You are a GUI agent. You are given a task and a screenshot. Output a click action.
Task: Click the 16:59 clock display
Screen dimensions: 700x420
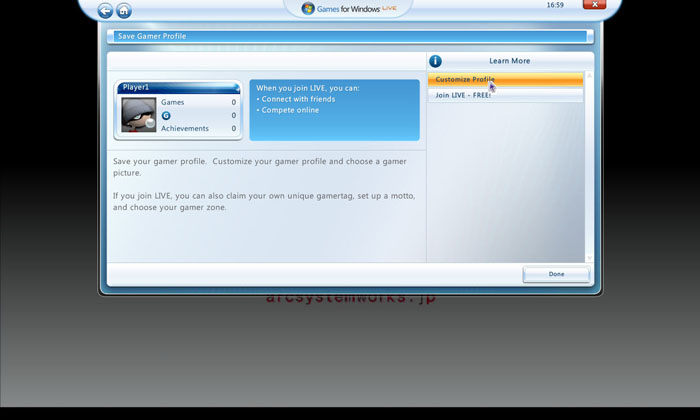click(555, 5)
